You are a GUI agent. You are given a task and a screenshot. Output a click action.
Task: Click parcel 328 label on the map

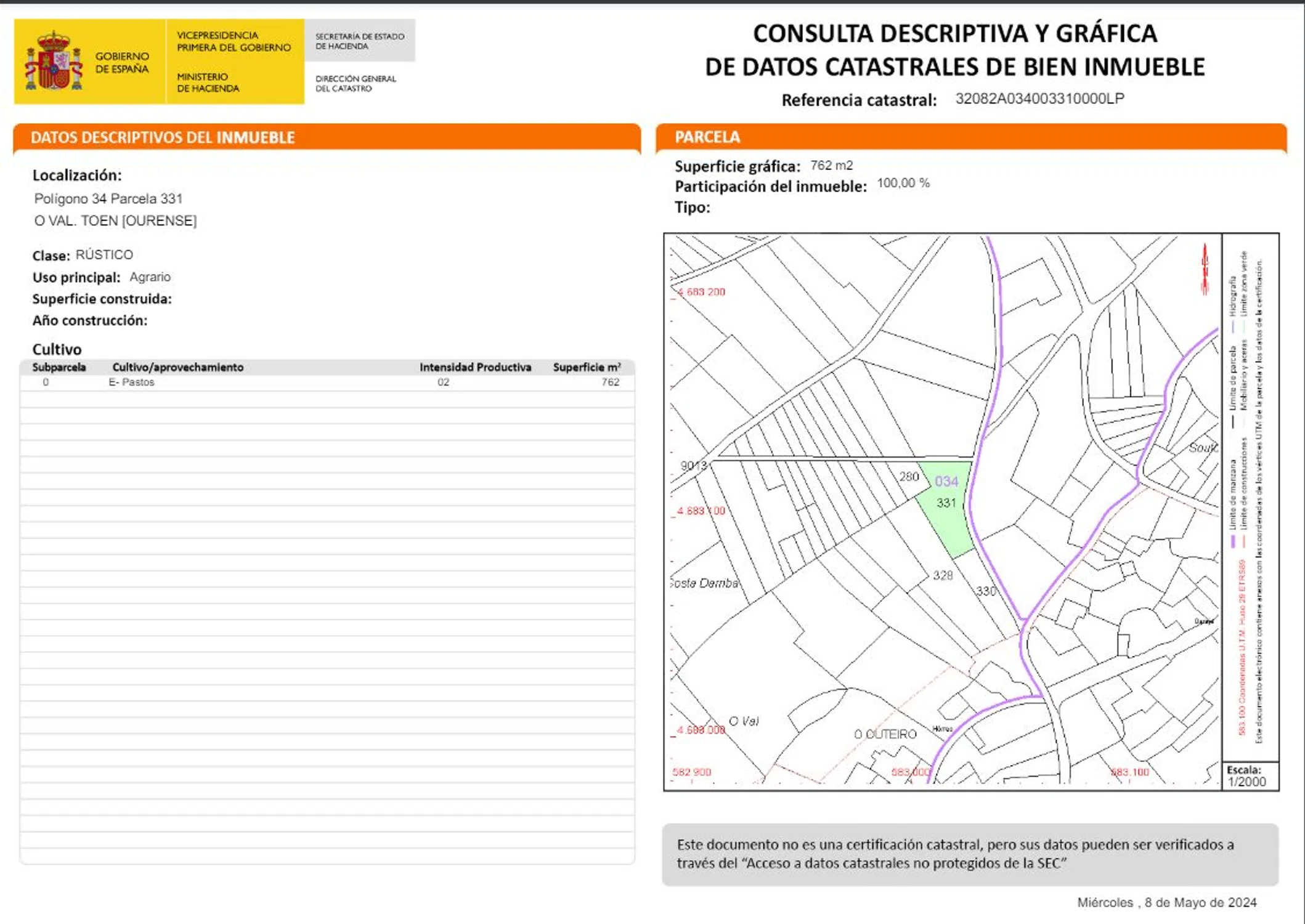point(943,575)
